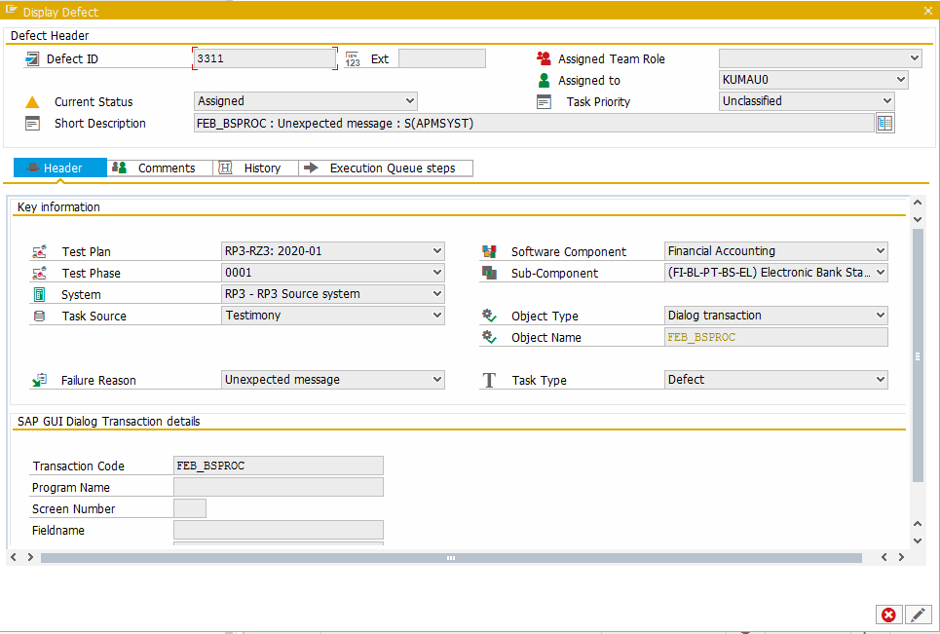Click the Failure Reason icon
940x634 pixels.
point(39,380)
